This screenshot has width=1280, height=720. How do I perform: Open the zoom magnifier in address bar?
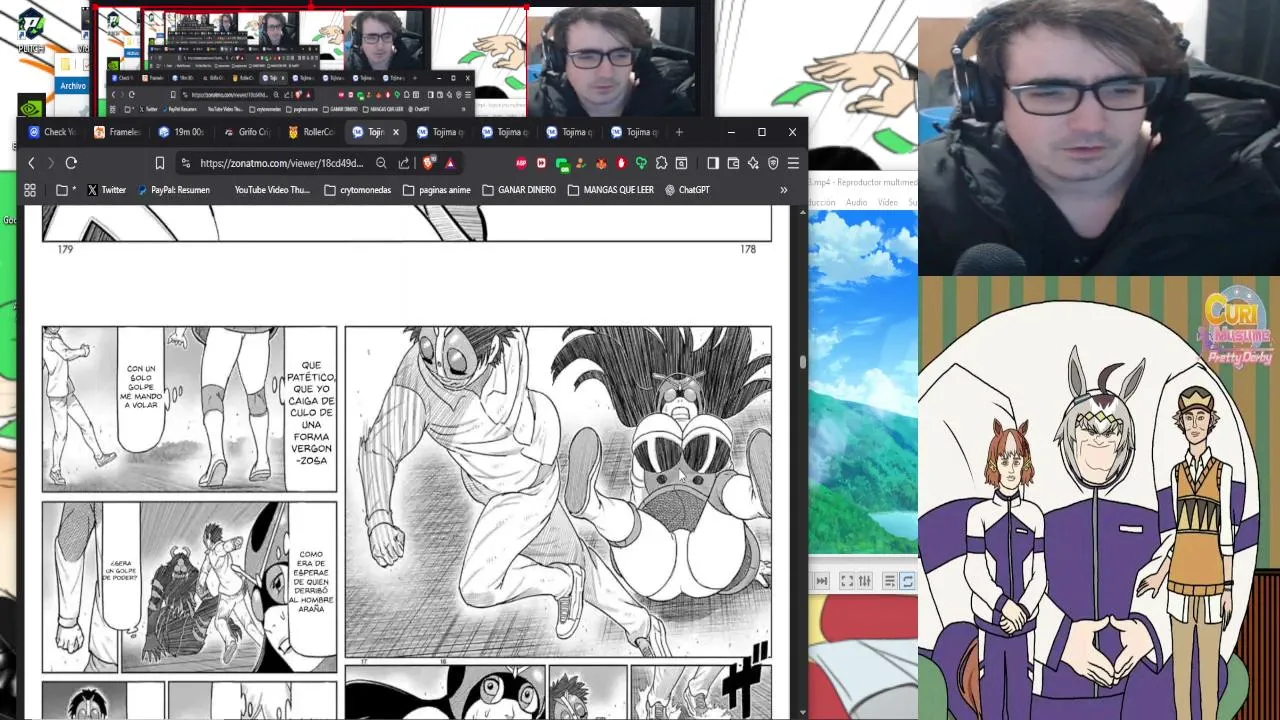coord(381,163)
